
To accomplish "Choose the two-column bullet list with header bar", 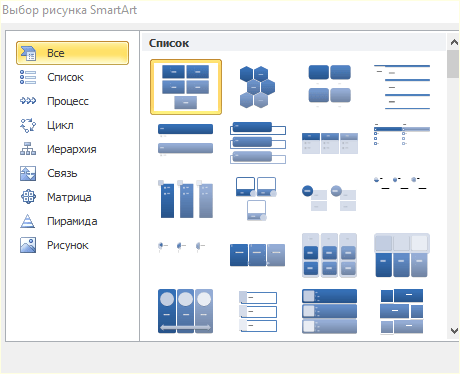I will coord(402,134).
